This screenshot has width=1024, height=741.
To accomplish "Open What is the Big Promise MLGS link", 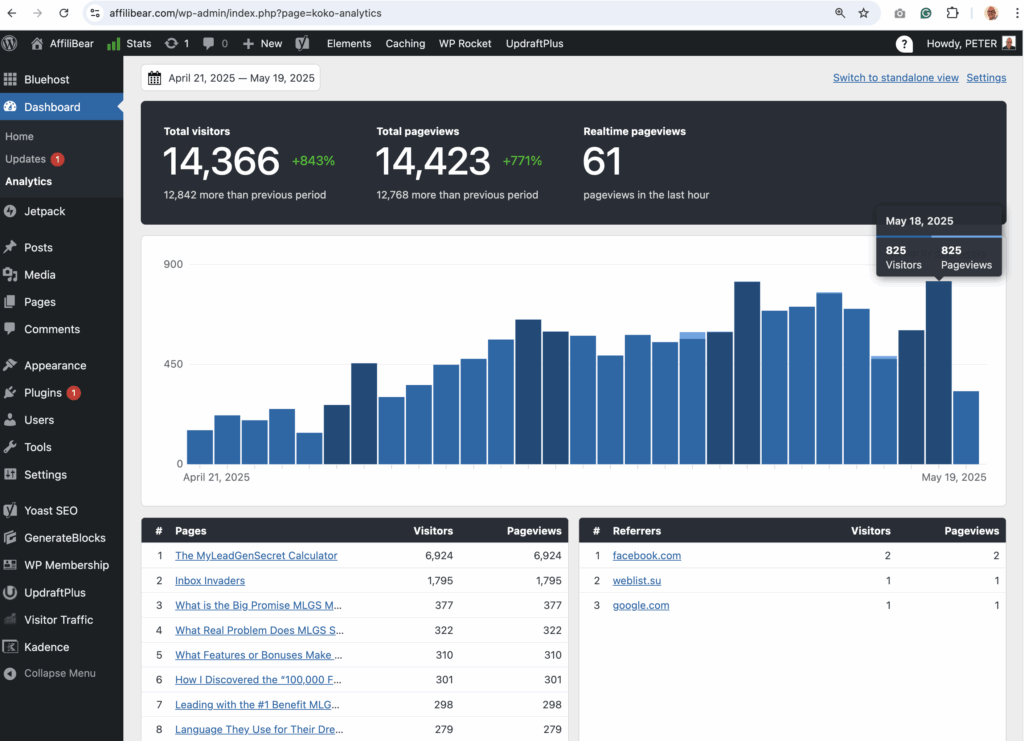I will tap(258, 605).
